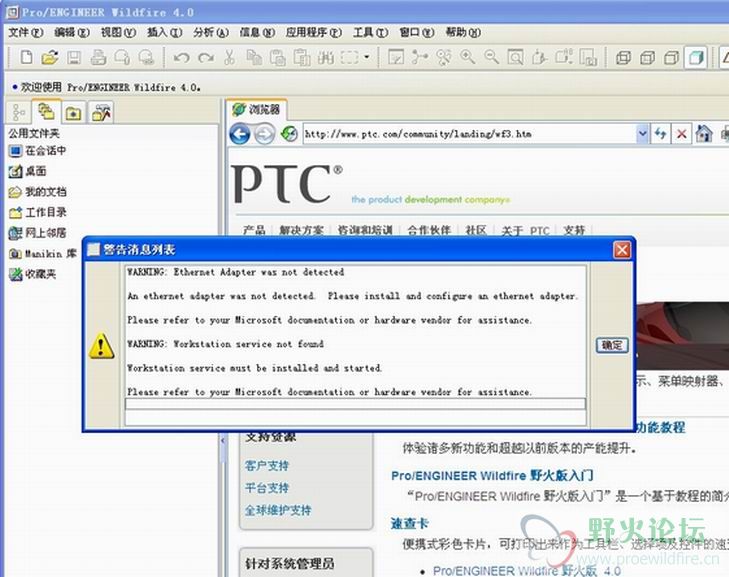Viewport: 729px width, 577px height.
Task: Open 全球维护支持 link
Action: coord(278,510)
